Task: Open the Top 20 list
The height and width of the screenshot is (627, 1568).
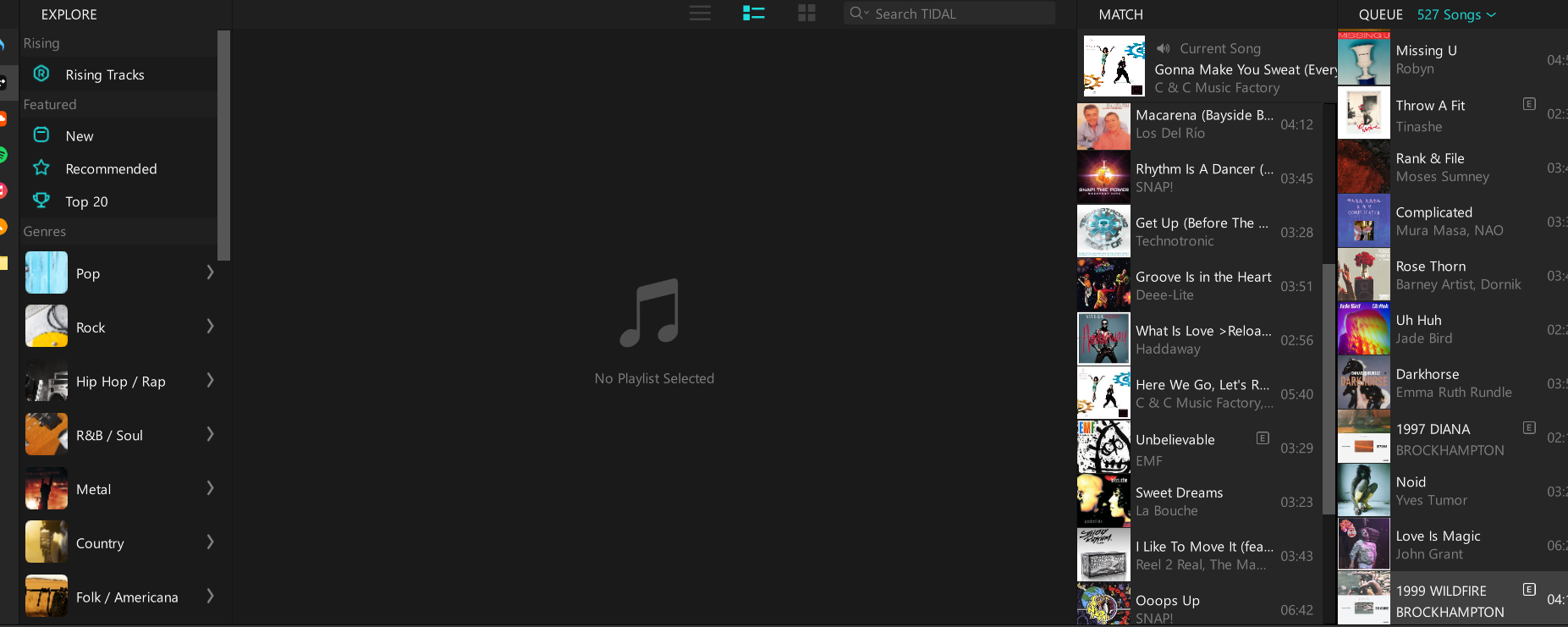Action: click(118, 201)
